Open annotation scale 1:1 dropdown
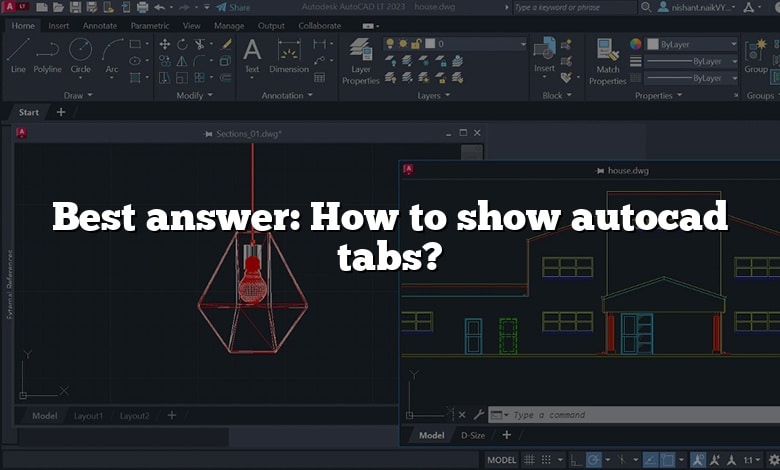This screenshot has height=470, width=780. tap(752, 460)
